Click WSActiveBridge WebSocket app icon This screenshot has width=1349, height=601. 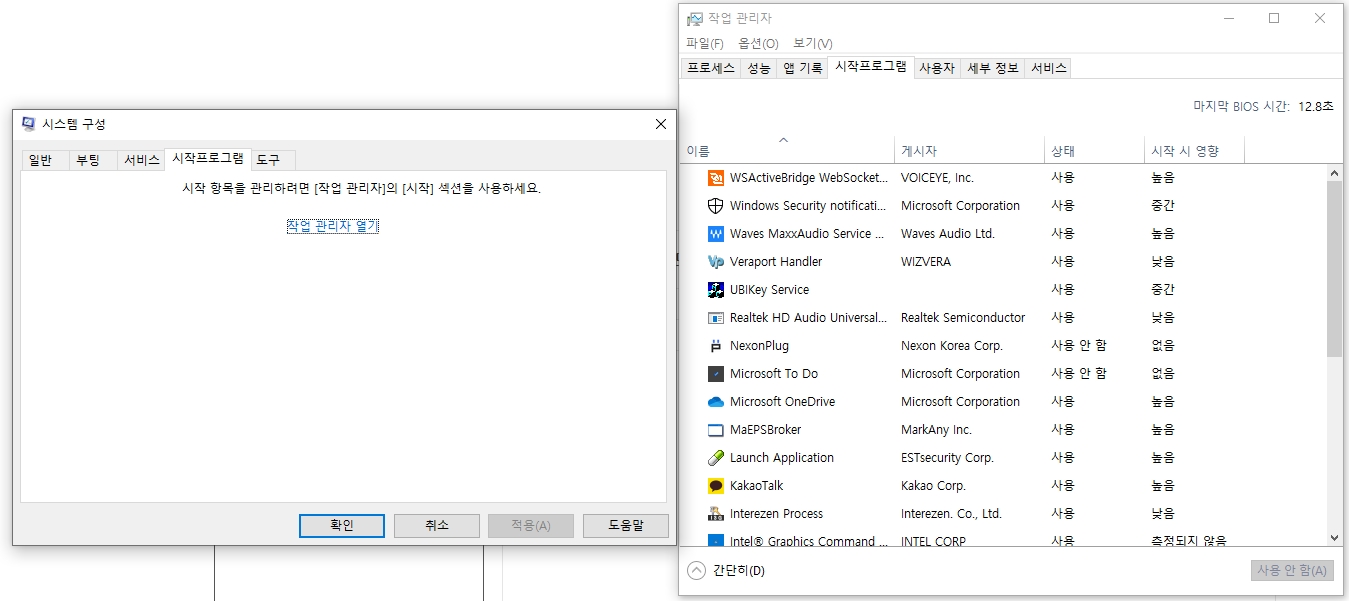pyautogui.click(x=715, y=178)
